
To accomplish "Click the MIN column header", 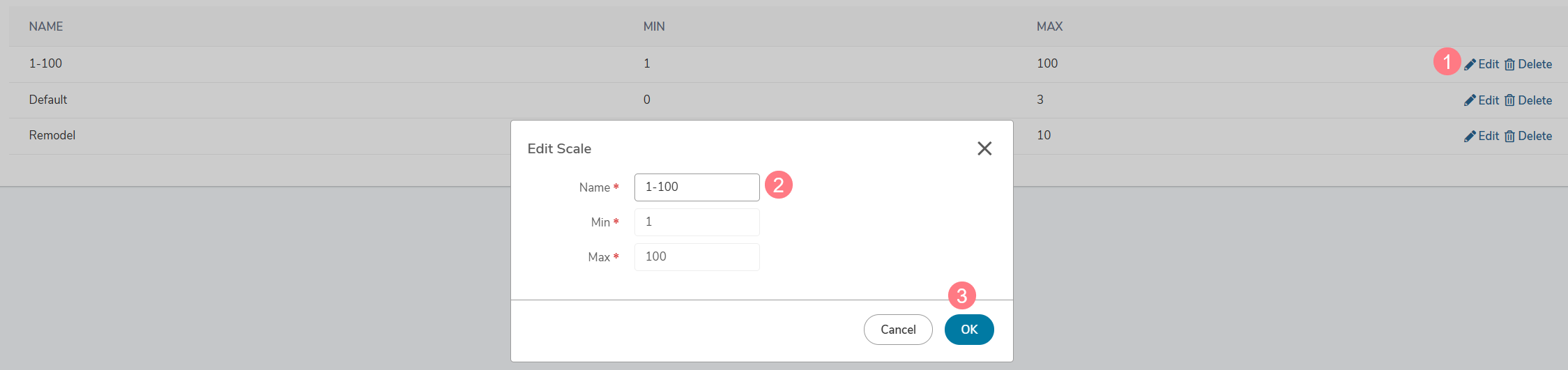I will point(654,26).
